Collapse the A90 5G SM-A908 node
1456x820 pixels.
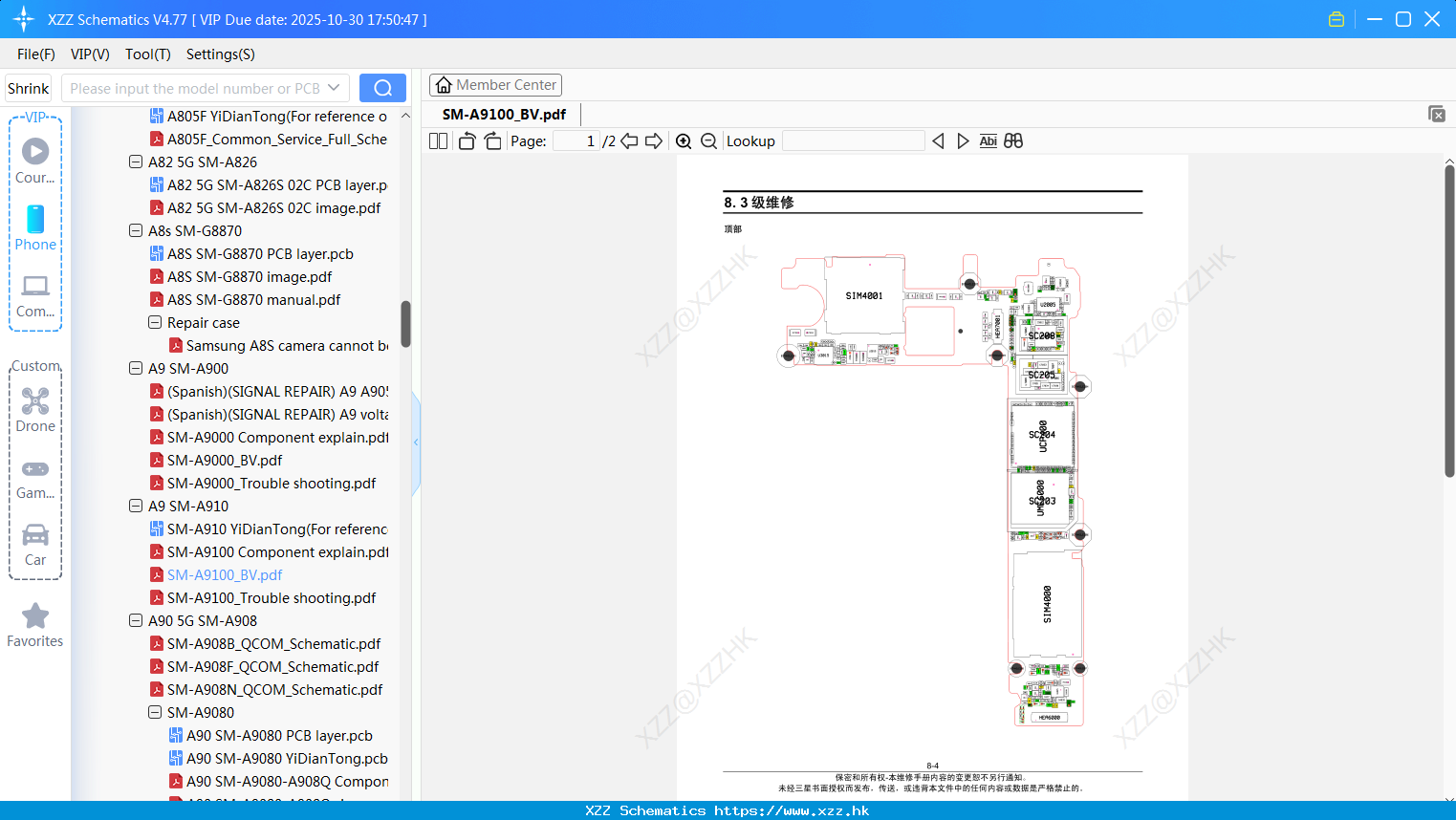click(136, 620)
